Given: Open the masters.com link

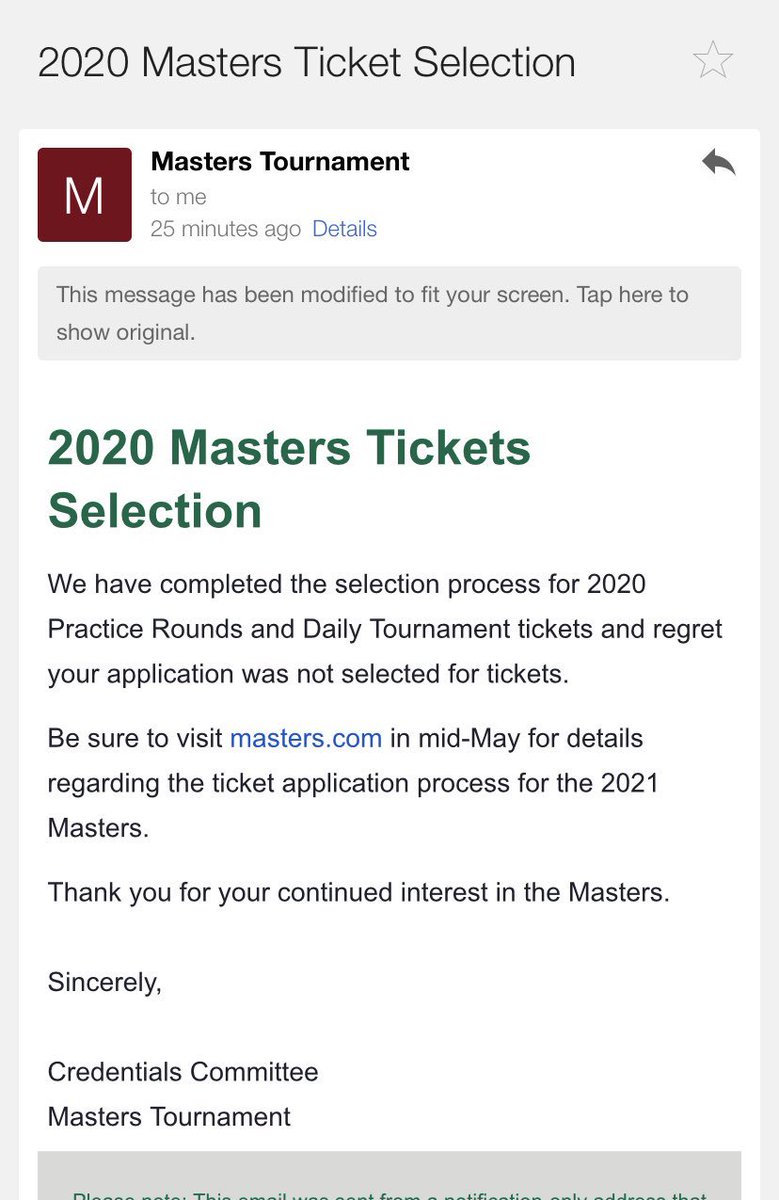Looking at the screenshot, I should (x=306, y=739).
